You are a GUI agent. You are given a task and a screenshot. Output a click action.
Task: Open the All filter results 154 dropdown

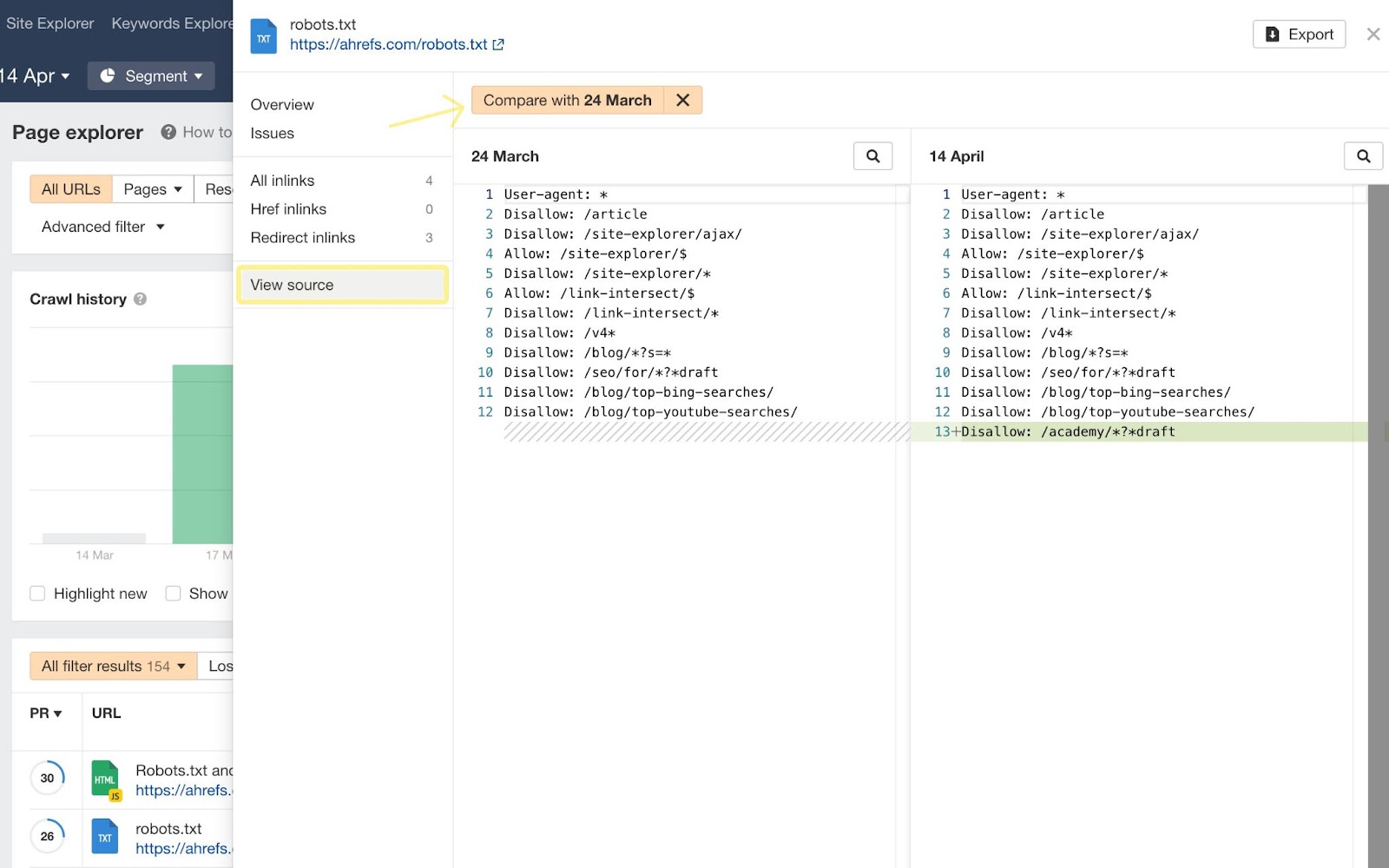[112, 666]
